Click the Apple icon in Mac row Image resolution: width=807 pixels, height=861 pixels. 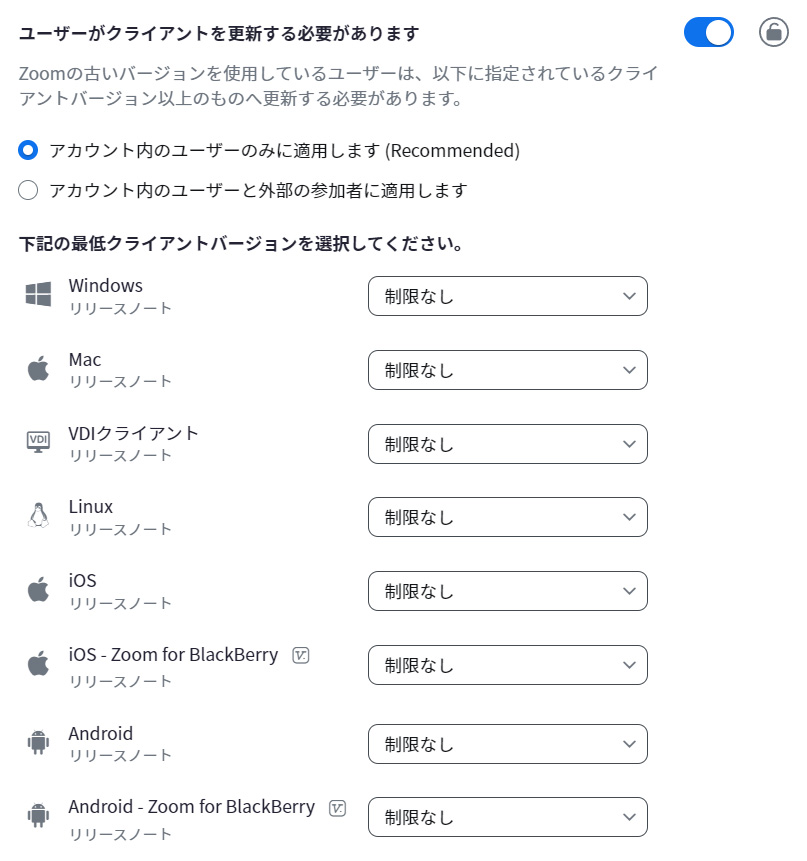click(38, 369)
